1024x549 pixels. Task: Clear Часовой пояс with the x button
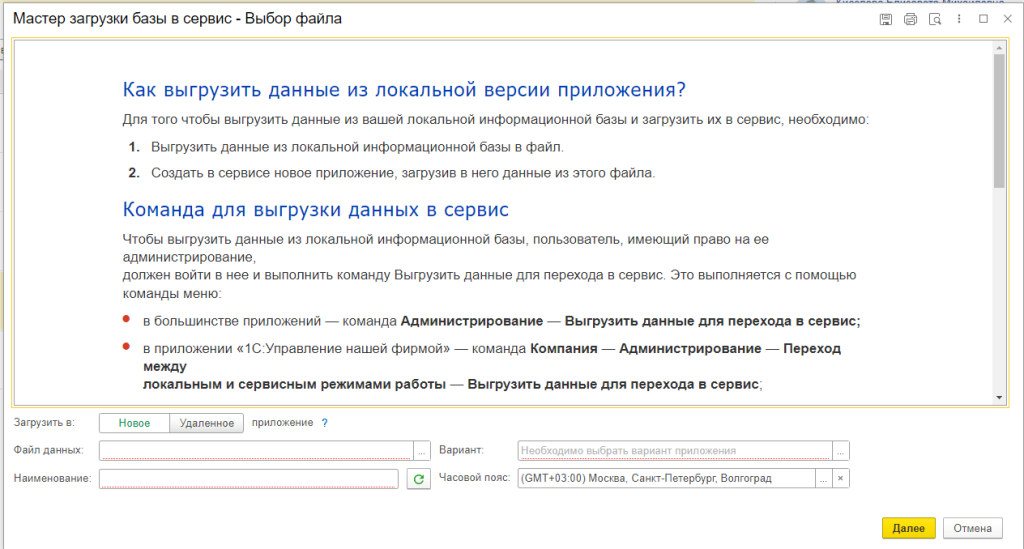[841, 479]
